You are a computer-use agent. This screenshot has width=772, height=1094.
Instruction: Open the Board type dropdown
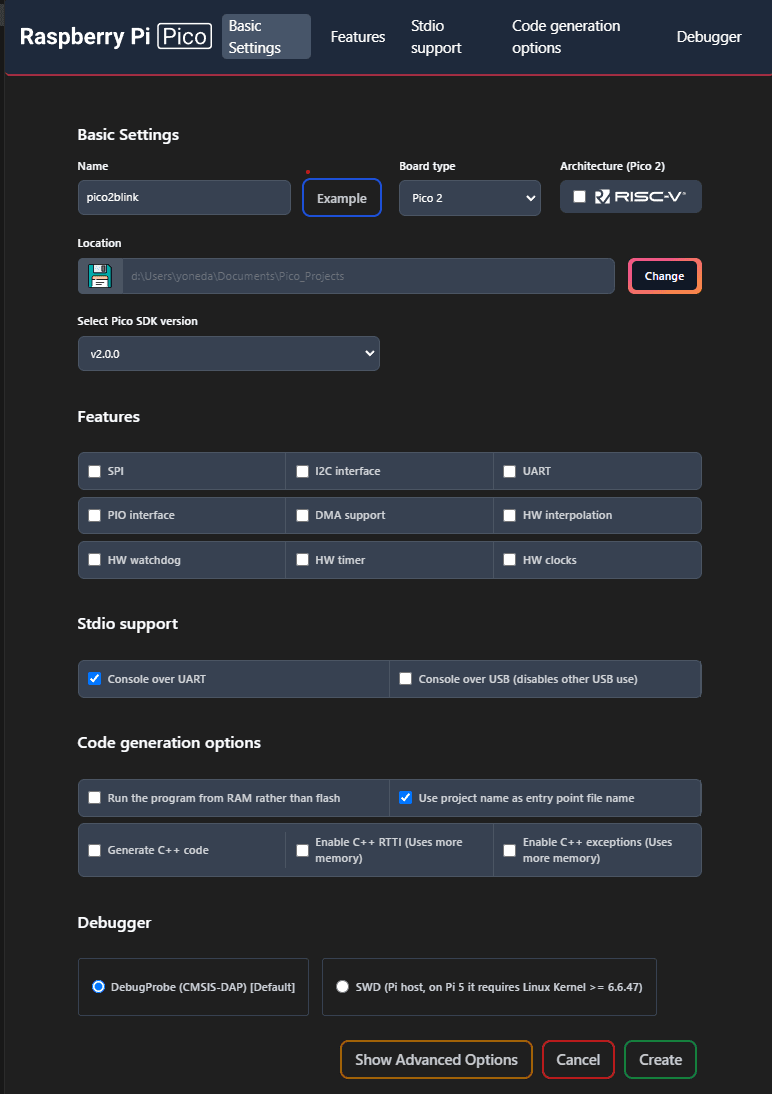[x=470, y=198]
